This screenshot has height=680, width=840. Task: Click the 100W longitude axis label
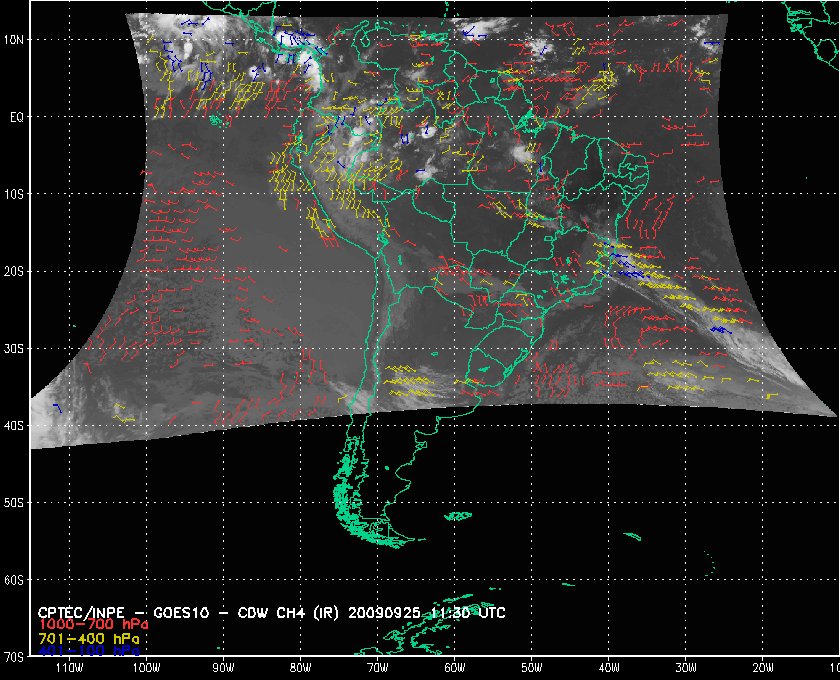146,668
